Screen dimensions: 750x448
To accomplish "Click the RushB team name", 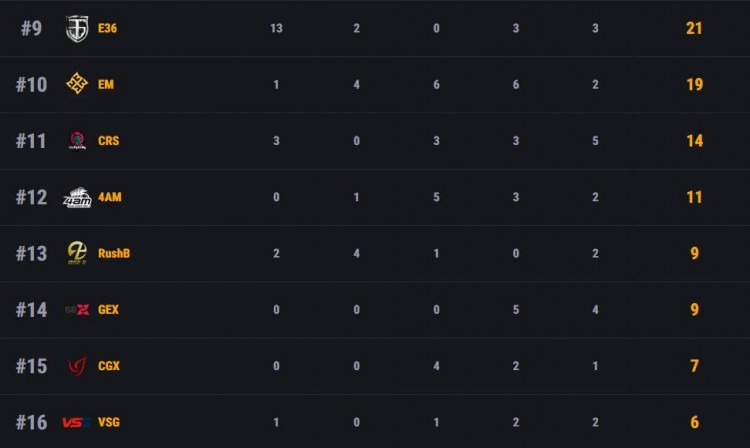I will (x=114, y=253).
